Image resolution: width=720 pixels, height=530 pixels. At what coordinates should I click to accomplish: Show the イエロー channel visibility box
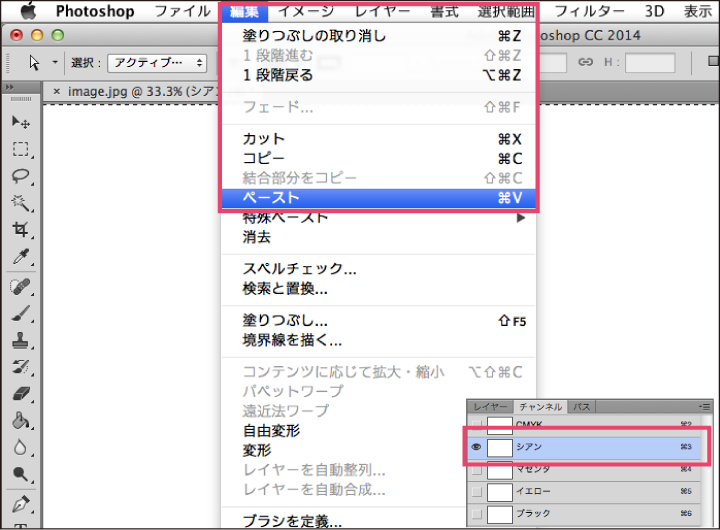(x=477, y=491)
